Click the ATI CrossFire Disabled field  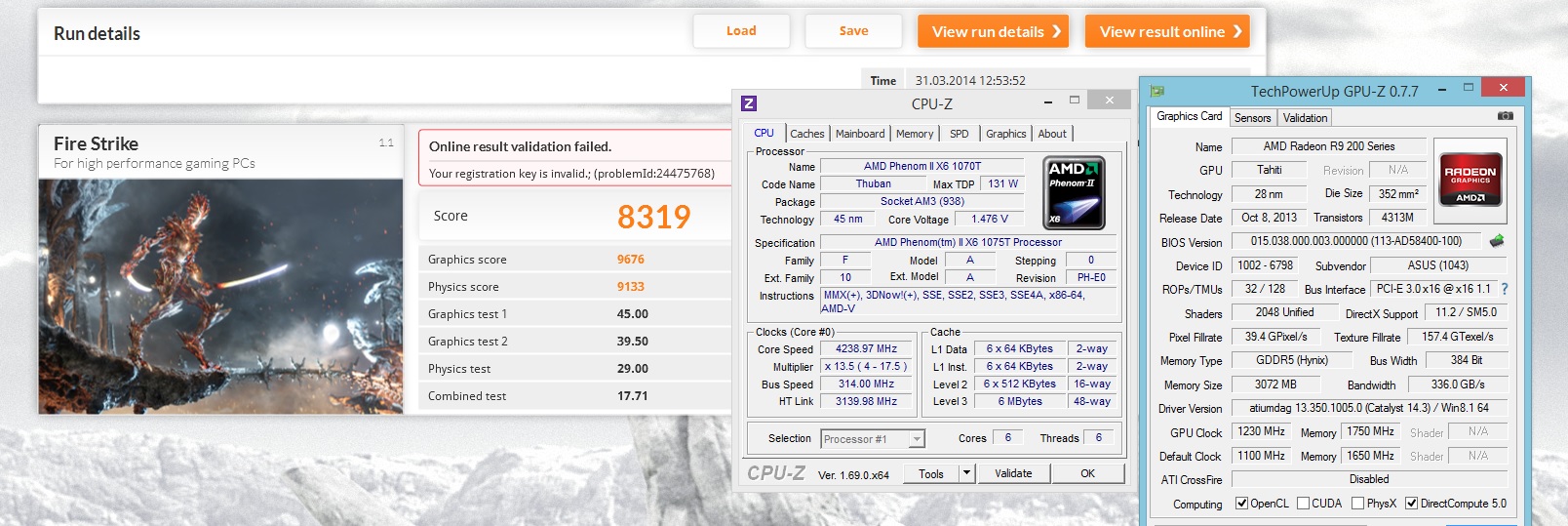click(1369, 479)
